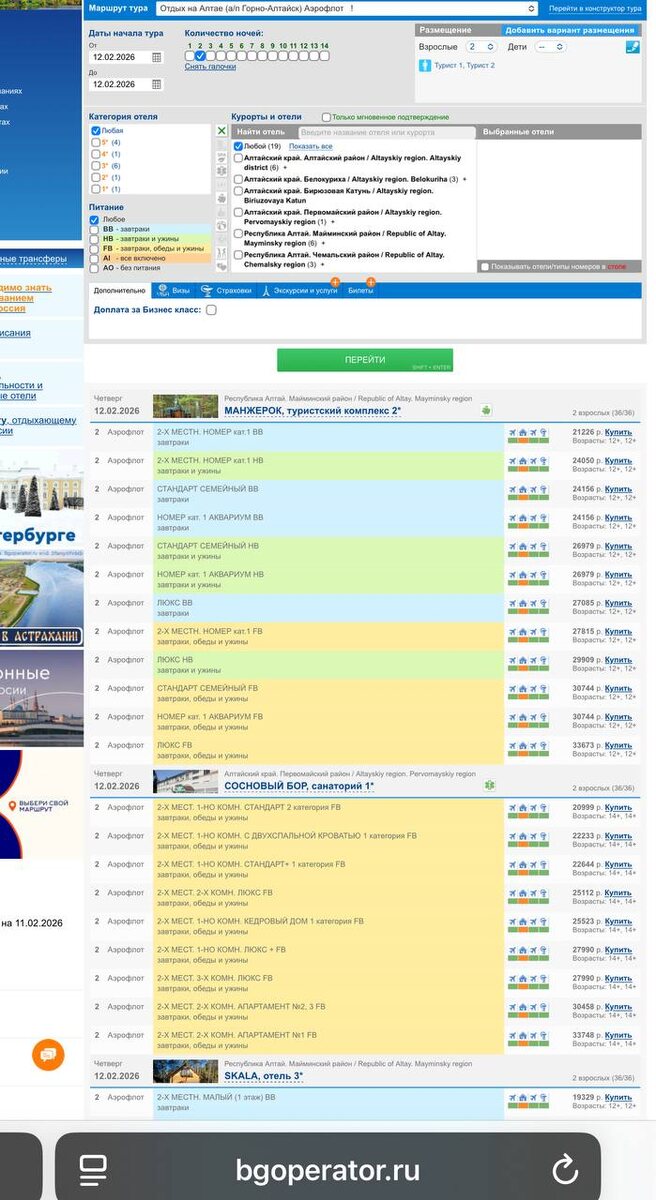656x1200 pixels.
Task: Open Экскурсии и услуги tab
Action: click(300, 291)
